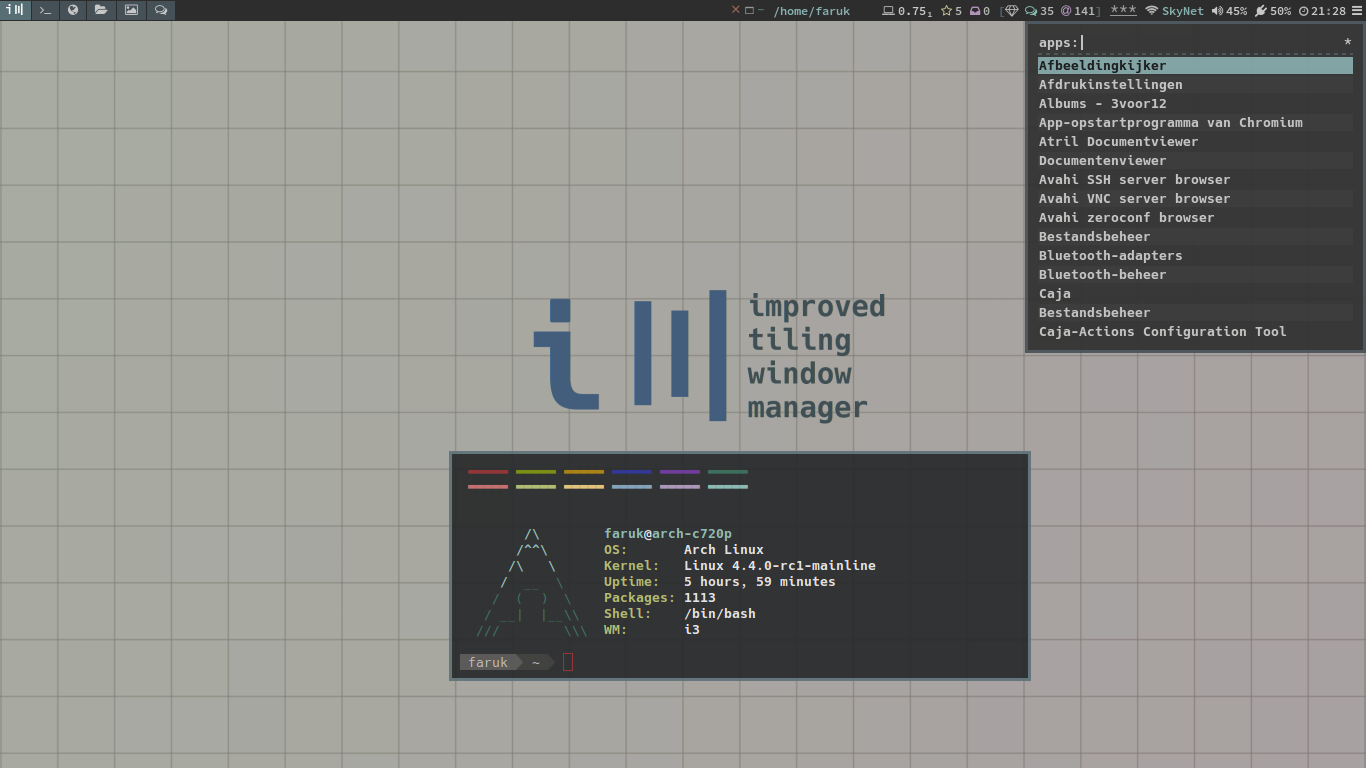Launch Afbeeldingkijker from the apps list

point(1195,66)
